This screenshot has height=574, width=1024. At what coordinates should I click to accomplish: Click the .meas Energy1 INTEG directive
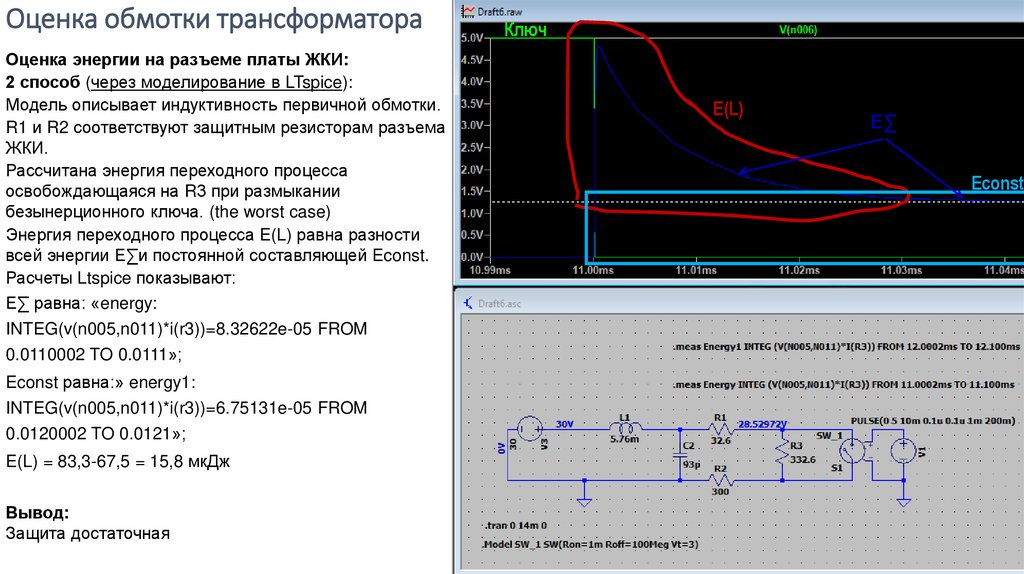pos(846,346)
